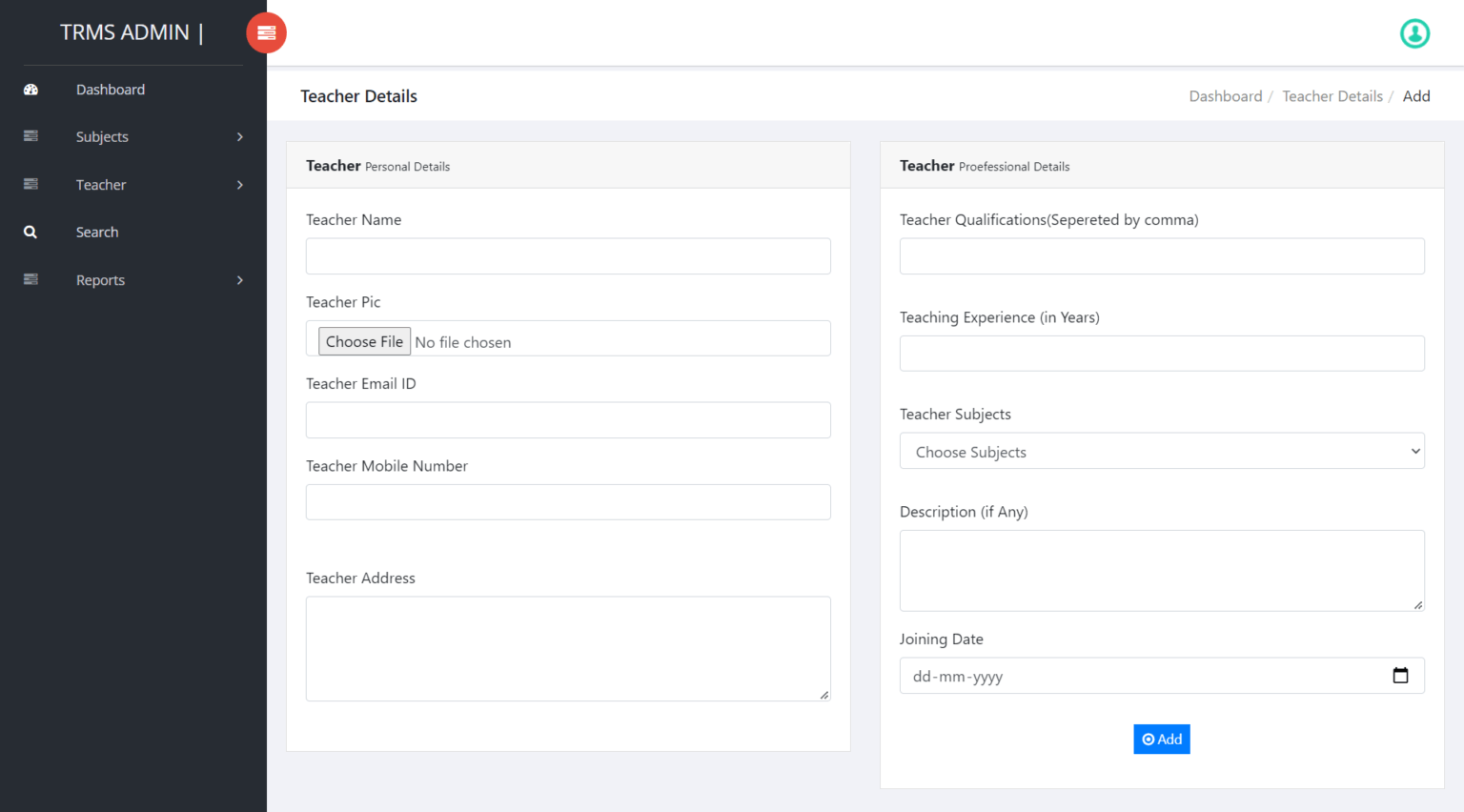Focus the Teacher Name input field
This screenshot has height=812, width=1464.
568,256
